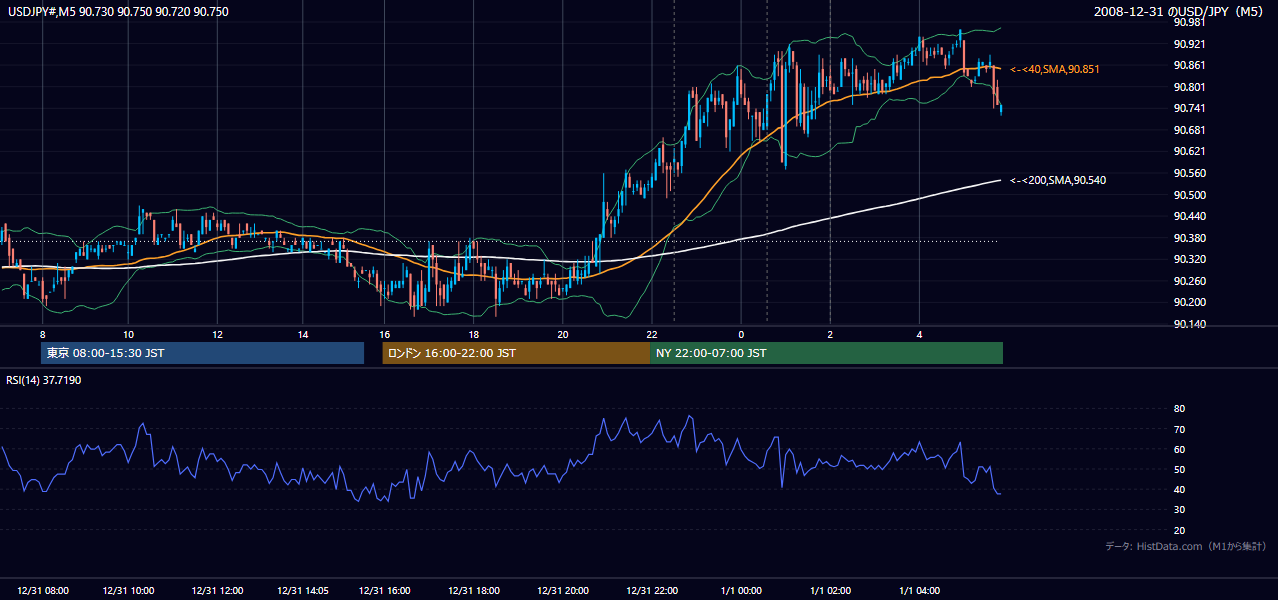Click RSI scale value 60
Image resolution: width=1278 pixels, height=600 pixels.
click(x=1179, y=449)
